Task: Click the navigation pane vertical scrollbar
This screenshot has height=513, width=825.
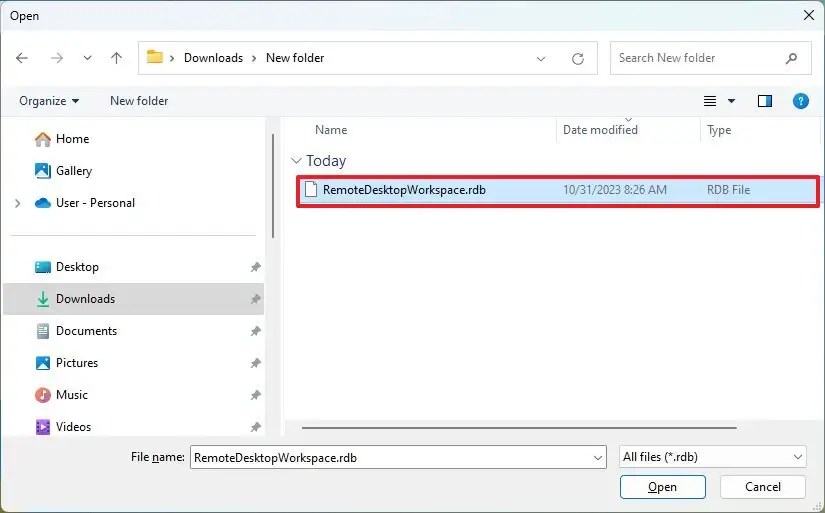Action: tap(273, 186)
